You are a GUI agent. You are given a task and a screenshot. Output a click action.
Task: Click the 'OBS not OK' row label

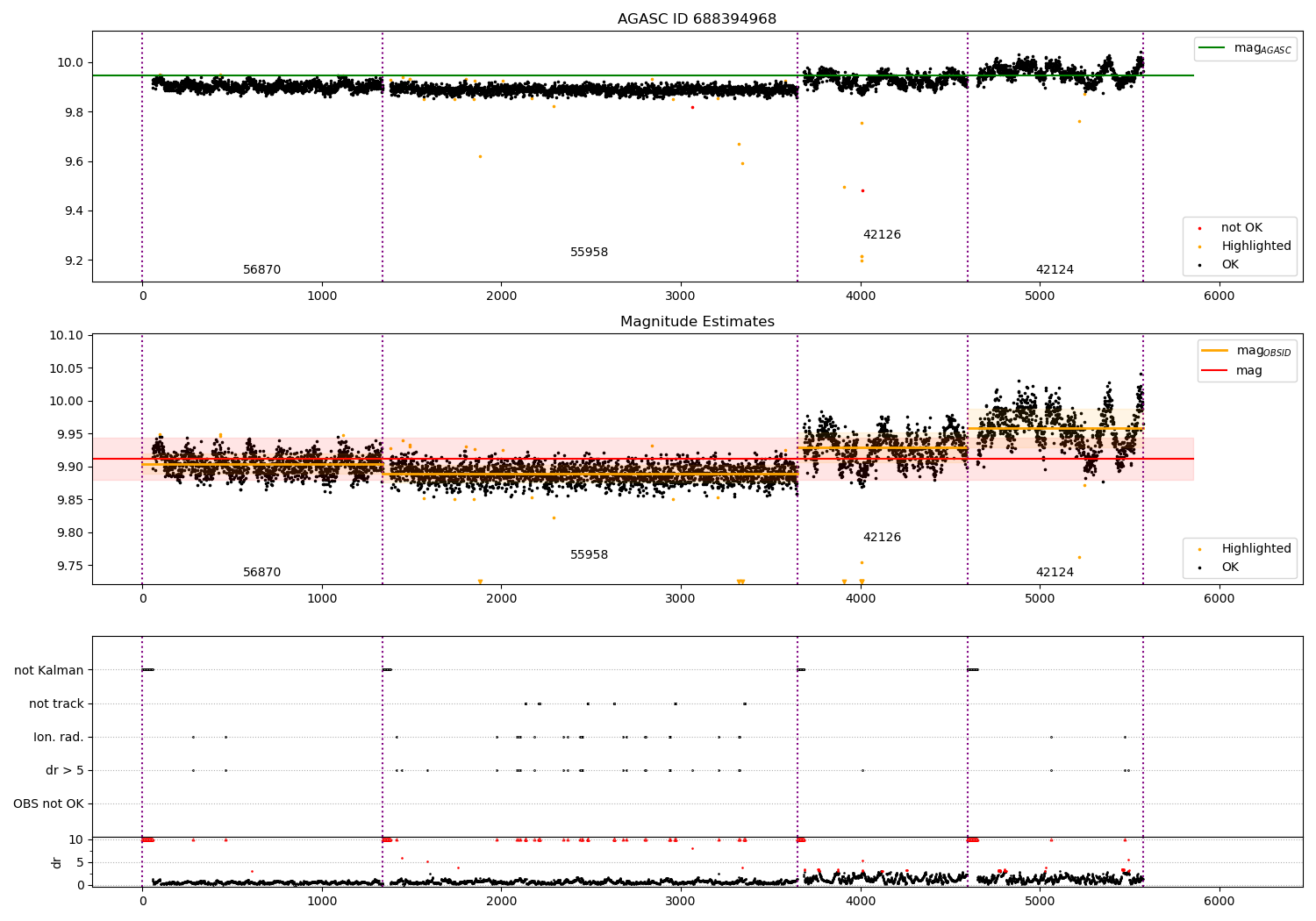(x=49, y=804)
